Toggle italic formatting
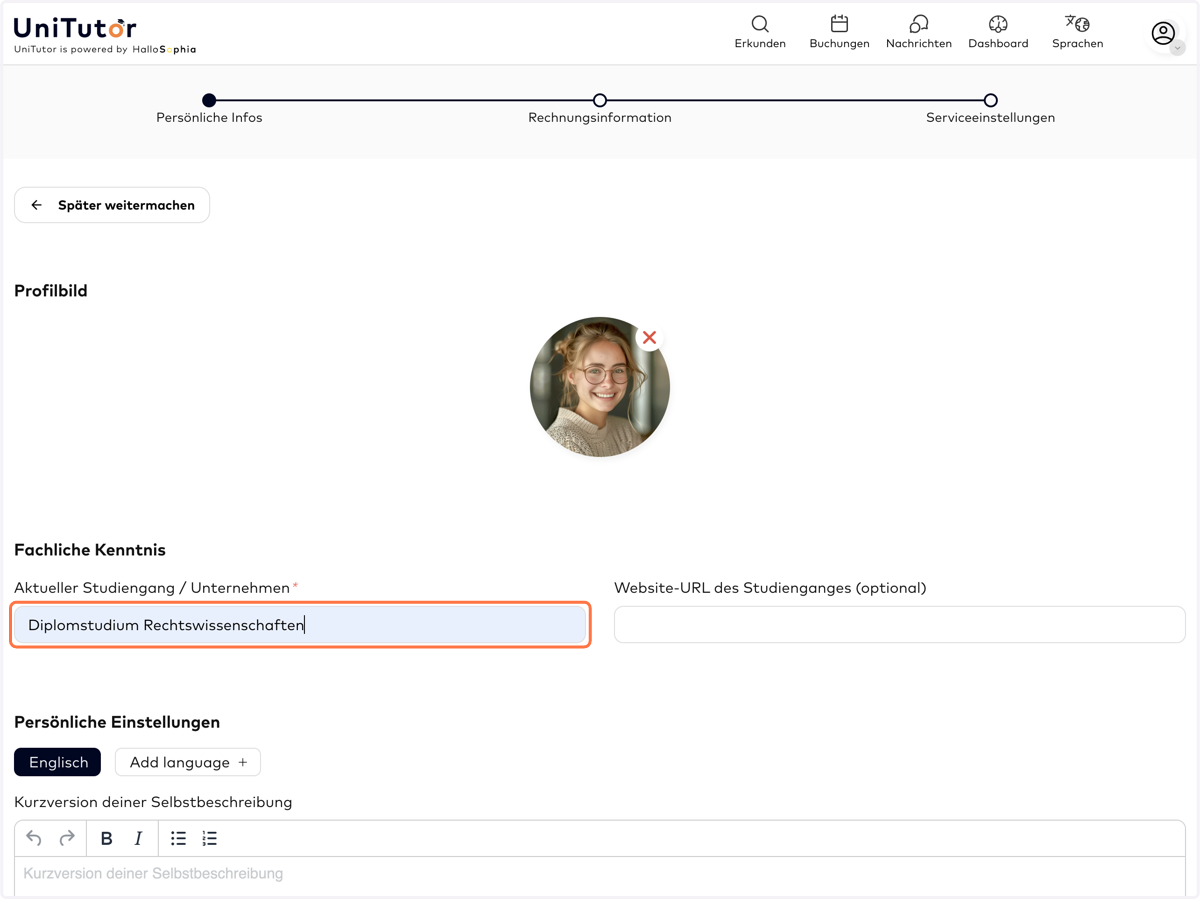Viewport: 1200px width, 899px height. 138,838
